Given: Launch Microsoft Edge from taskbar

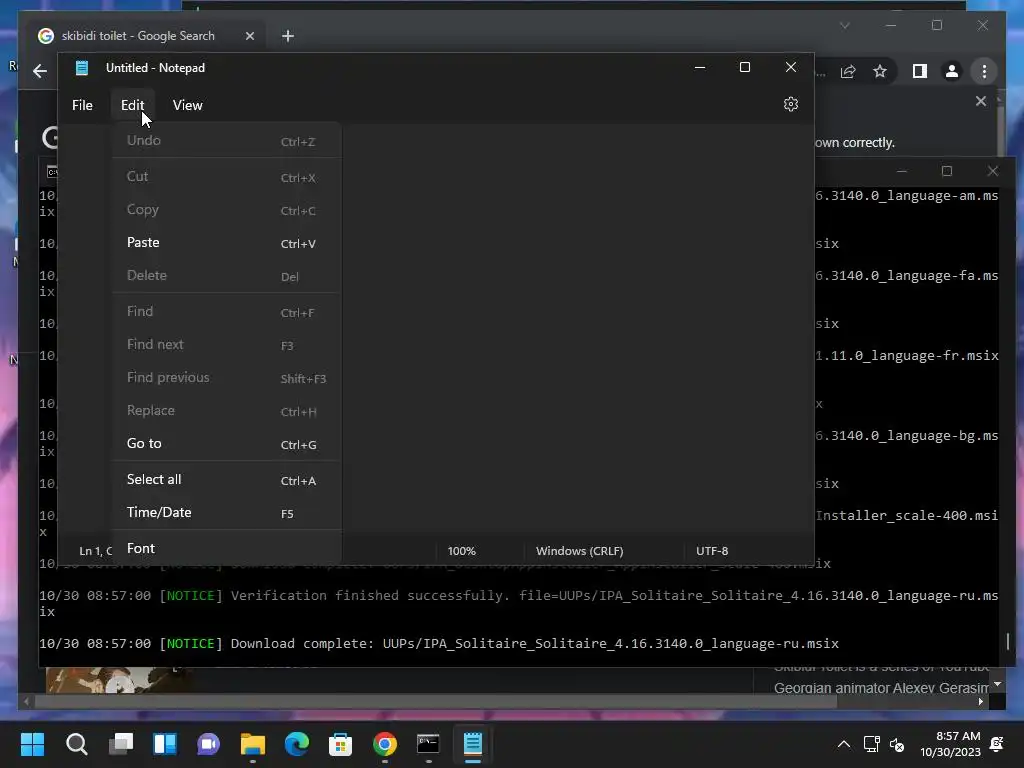Looking at the screenshot, I should [296, 744].
